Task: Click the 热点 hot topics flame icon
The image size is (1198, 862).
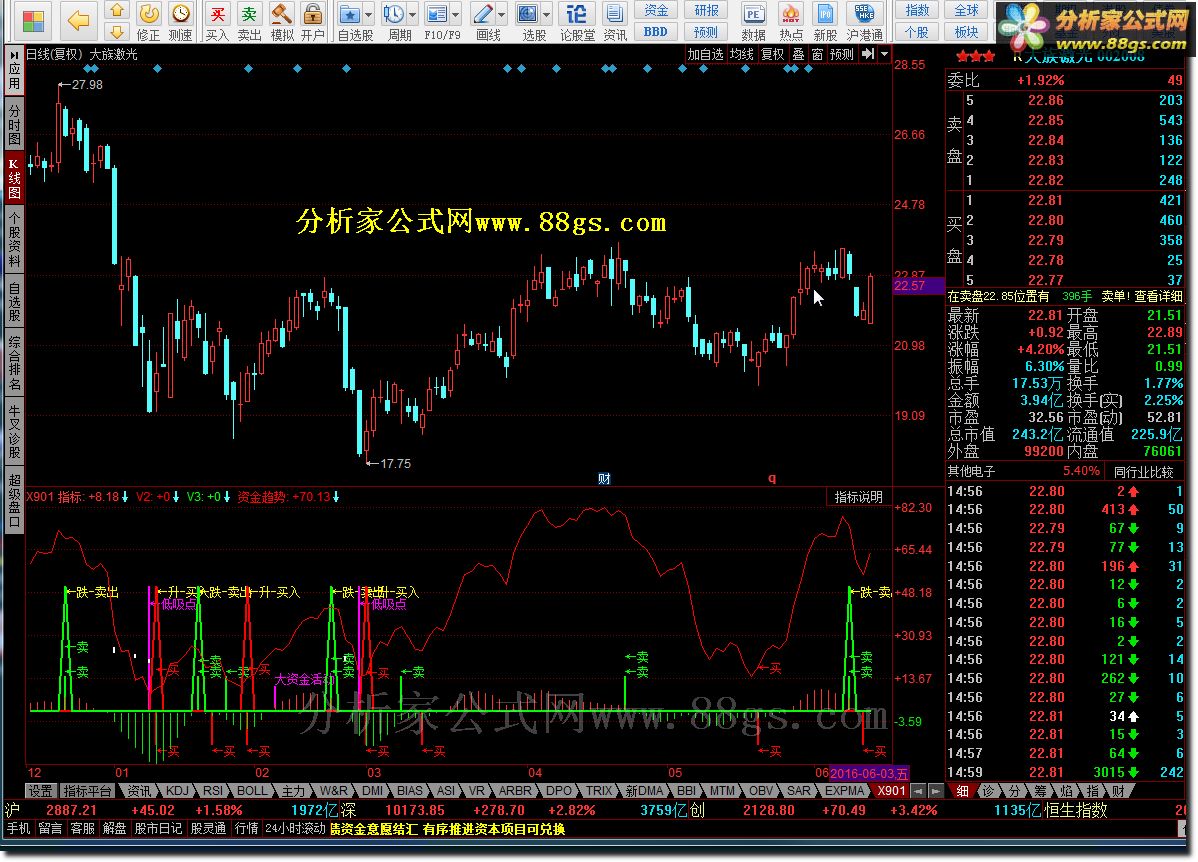Action: 791,21
